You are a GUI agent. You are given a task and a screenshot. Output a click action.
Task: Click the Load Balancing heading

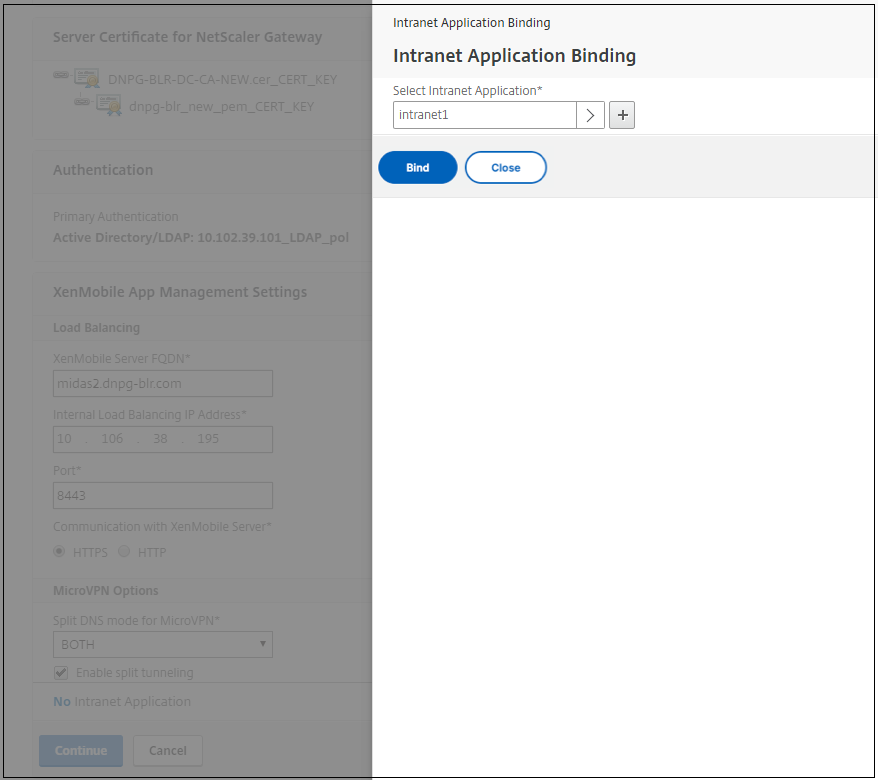coord(96,328)
